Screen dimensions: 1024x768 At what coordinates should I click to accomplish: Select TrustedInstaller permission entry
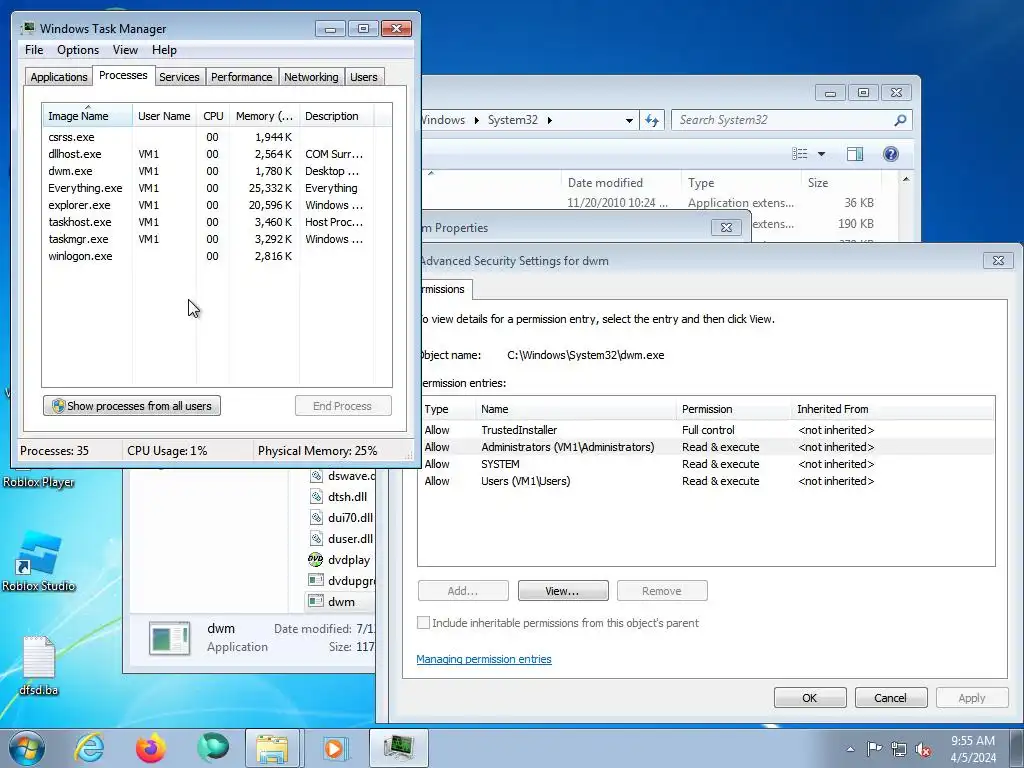point(707,430)
